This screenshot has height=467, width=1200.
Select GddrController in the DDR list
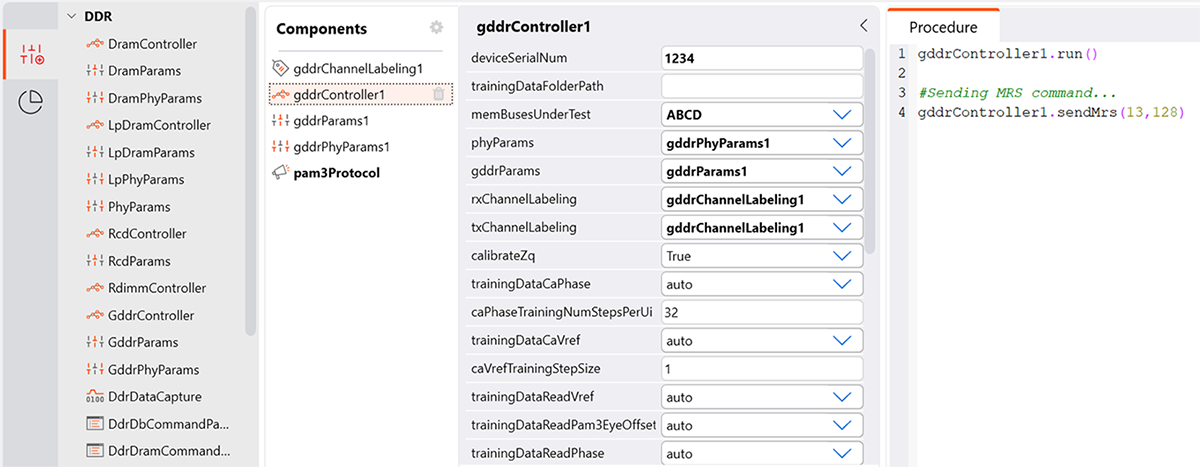[x=150, y=315]
